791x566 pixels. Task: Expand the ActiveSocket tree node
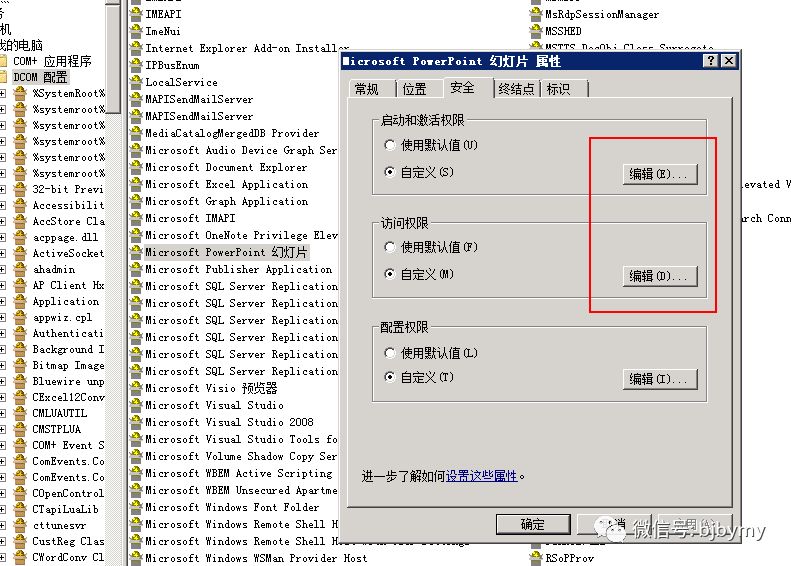click(x=3, y=253)
